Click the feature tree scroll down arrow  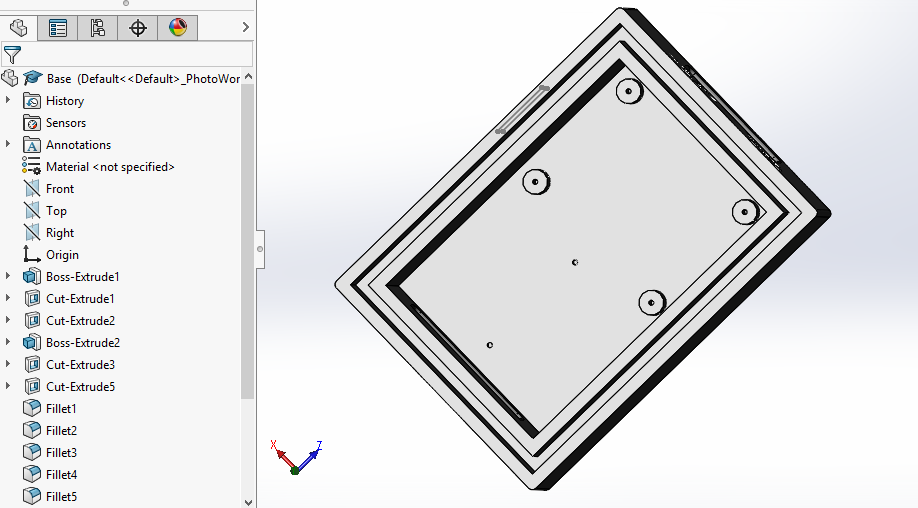[248, 502]
